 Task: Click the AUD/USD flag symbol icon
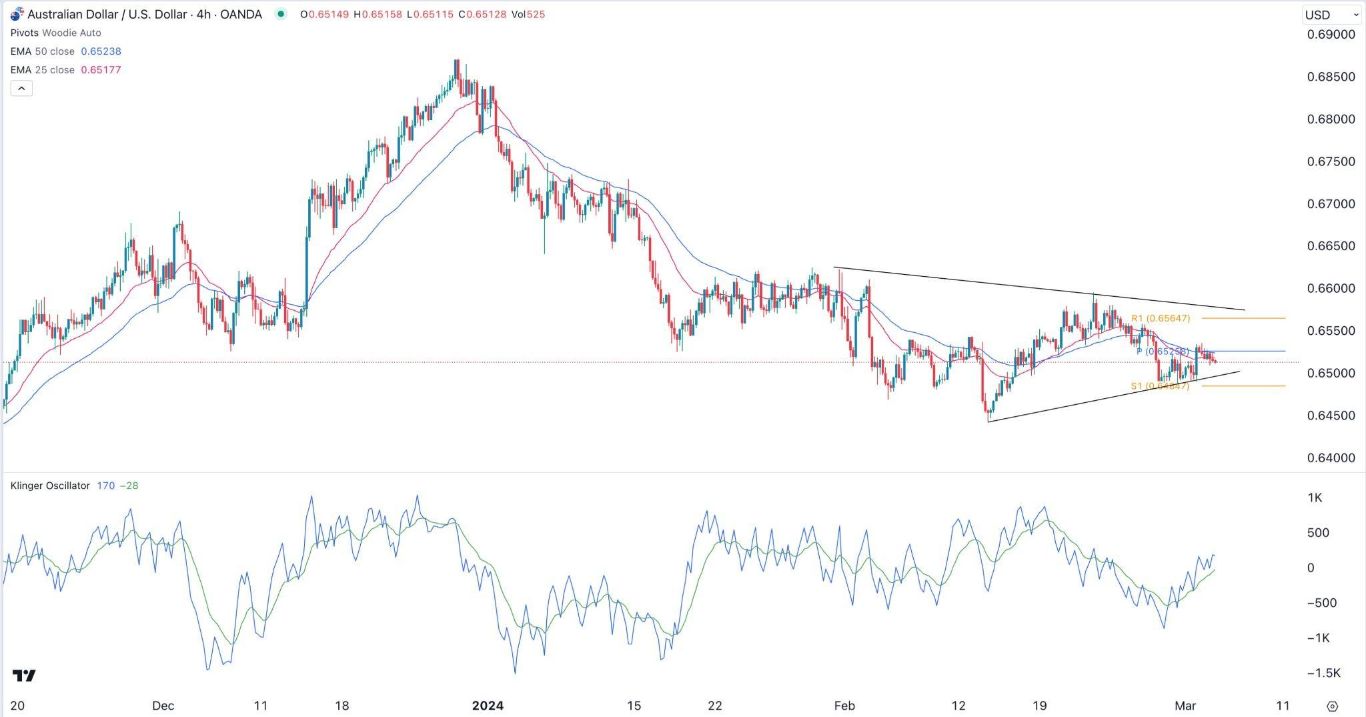[16, 14]
